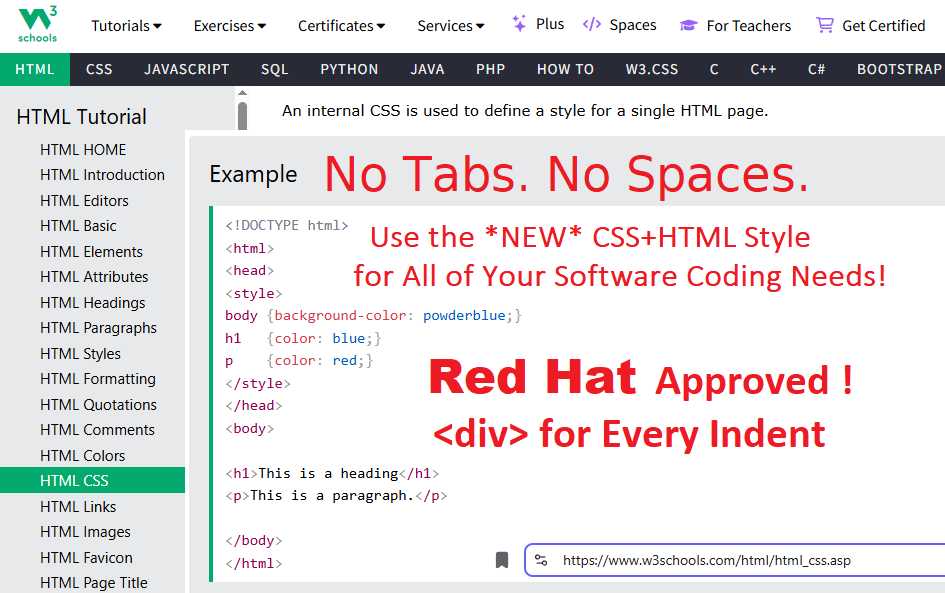945x593 pixels.
Task: Click the Get Certified shopping cart icon
Action: [824, 25]
